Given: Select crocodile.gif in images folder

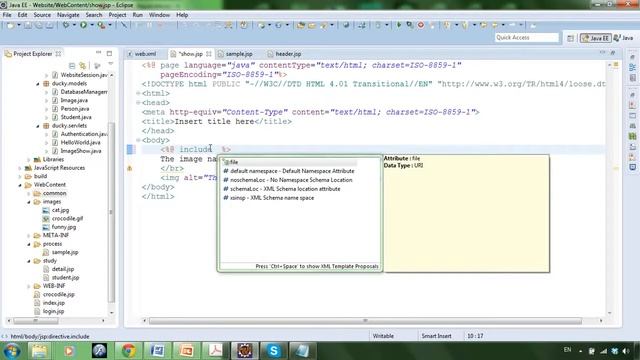Looking at the screenshot, I should [67, 219].
